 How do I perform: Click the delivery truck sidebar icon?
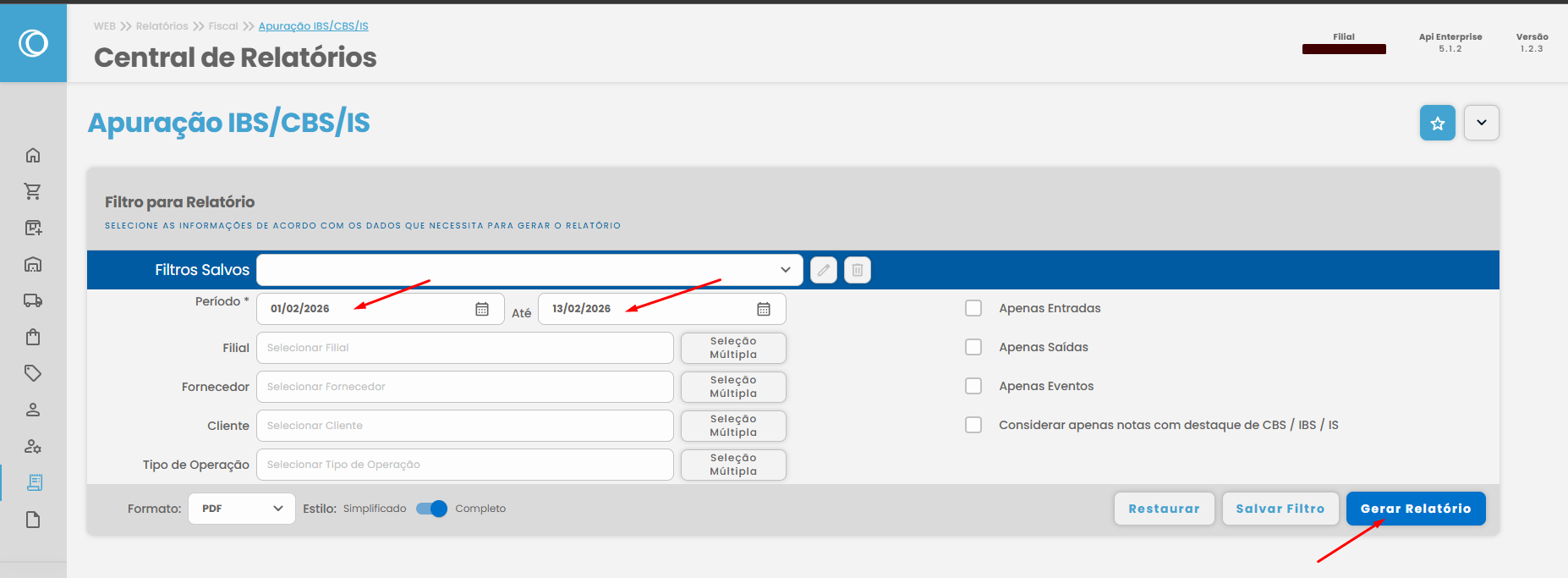click(33, 300)
